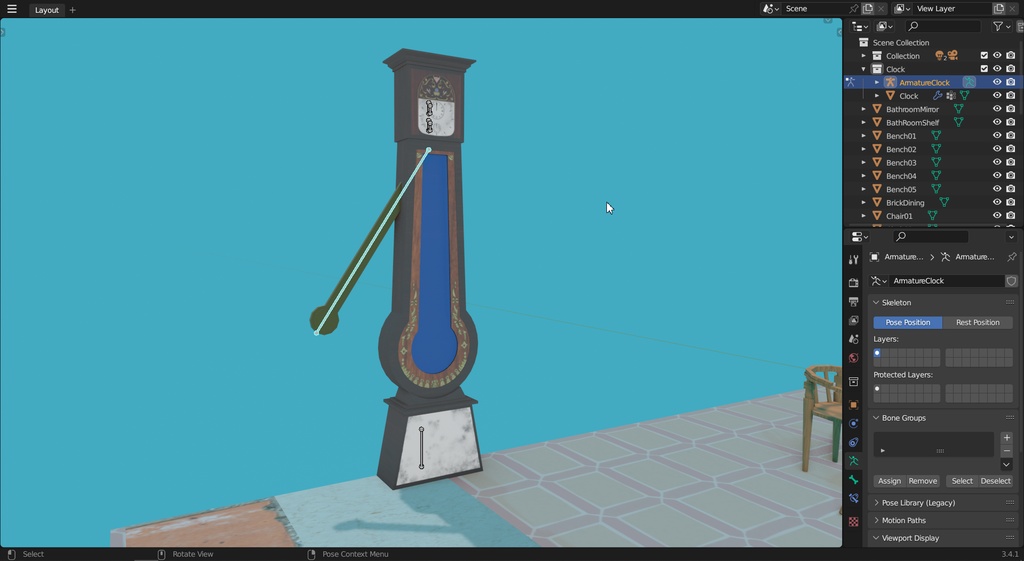This screenshot has width=1024, height=561.
Task: Open the Armature data properties tab
Action: (853, 461)
